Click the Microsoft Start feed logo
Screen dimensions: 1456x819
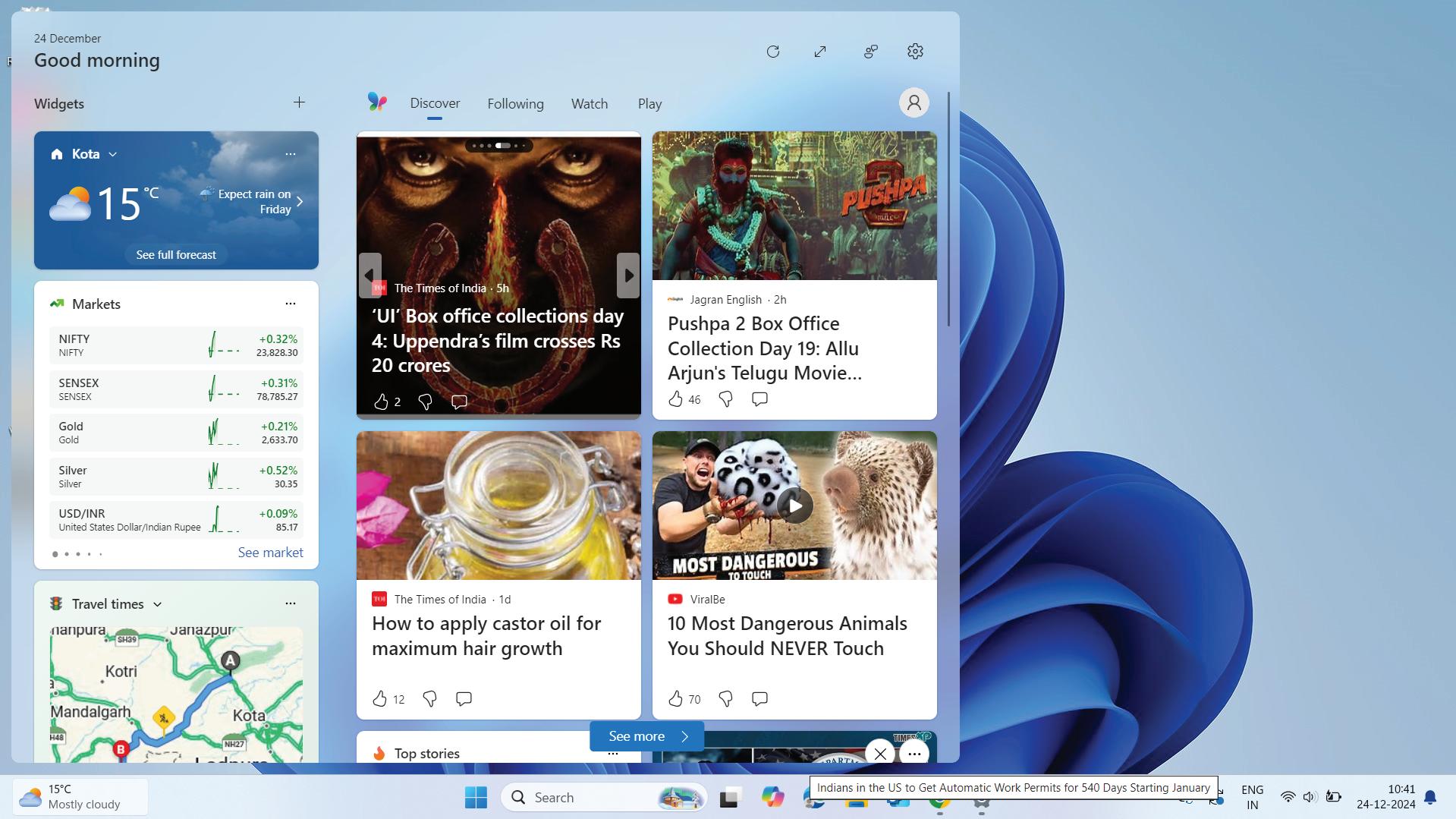coord(377,102)
